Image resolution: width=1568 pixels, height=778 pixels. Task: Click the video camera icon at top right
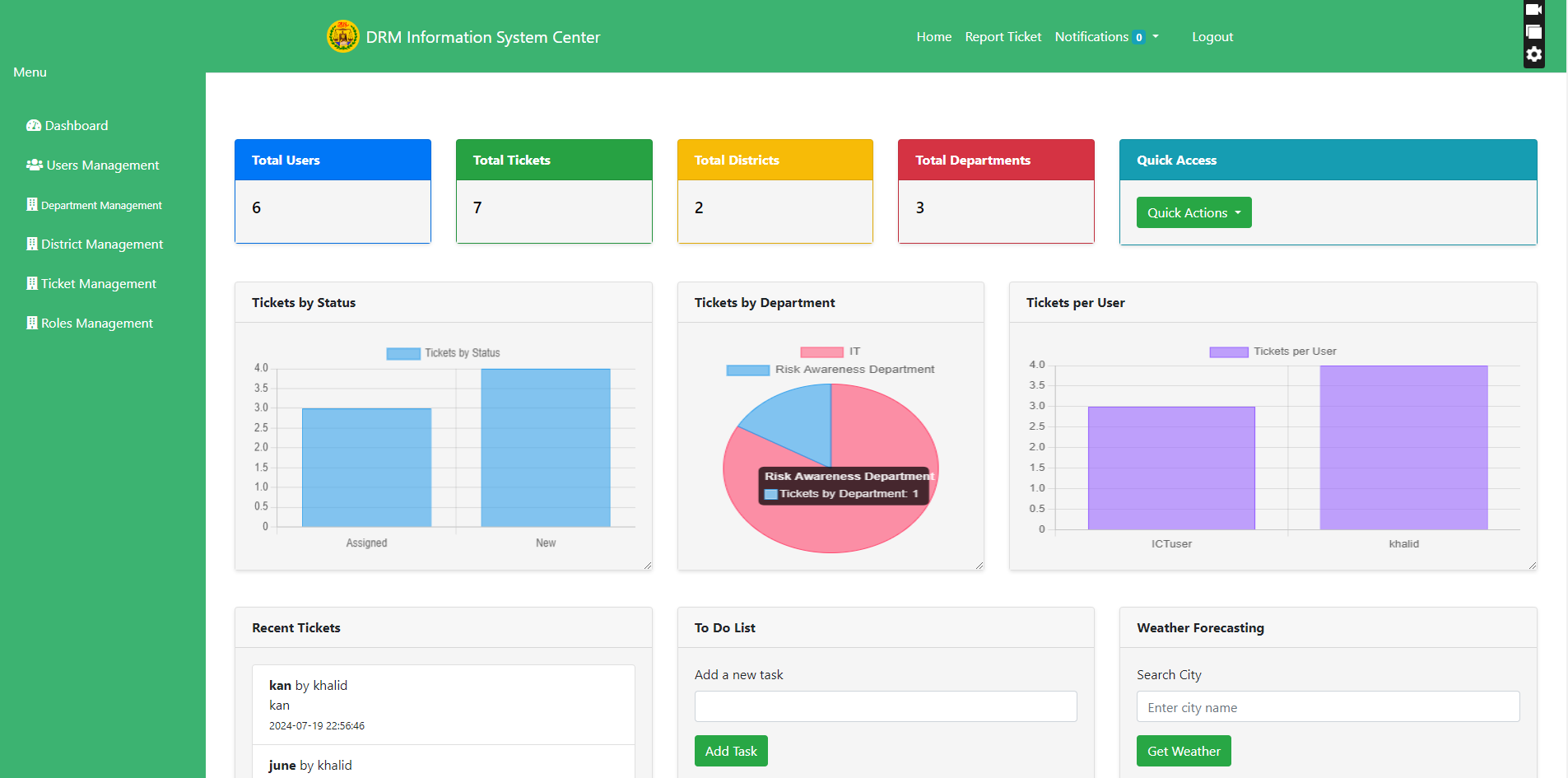[x=1533, y=10]
